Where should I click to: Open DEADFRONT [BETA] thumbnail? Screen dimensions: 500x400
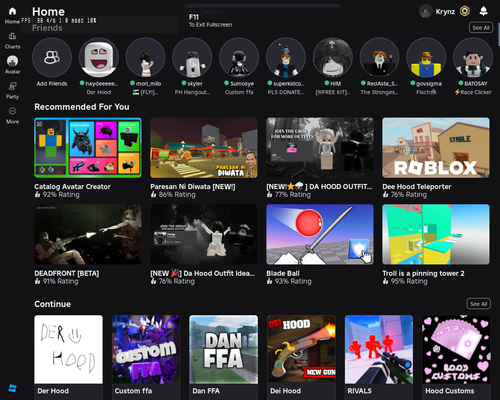pos(88,234)
